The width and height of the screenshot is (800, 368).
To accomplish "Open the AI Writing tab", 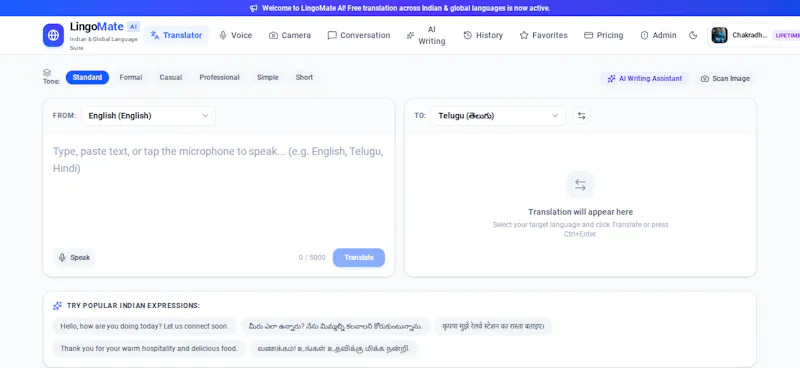I will pyautogui.click(x=426, y=35).
